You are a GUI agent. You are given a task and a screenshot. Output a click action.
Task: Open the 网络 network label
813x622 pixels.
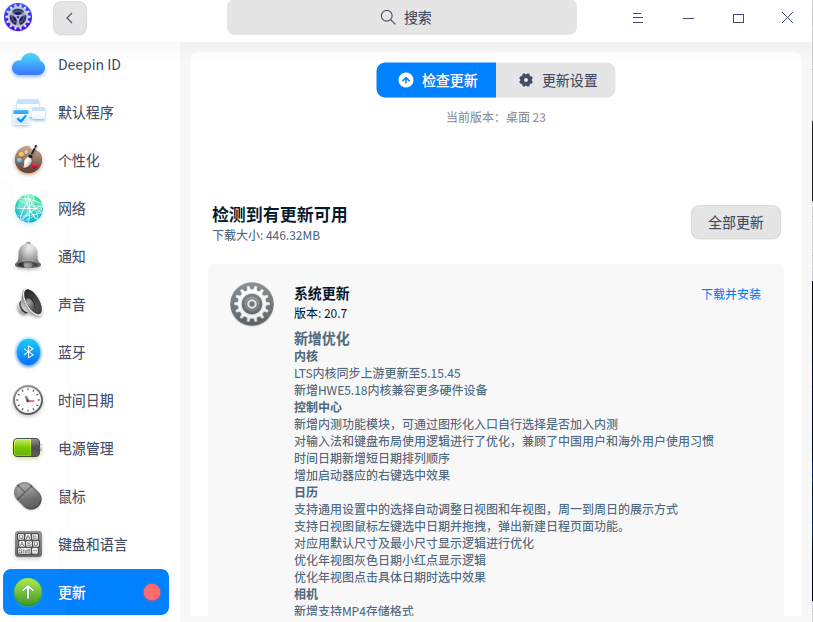tap(72, 209)
